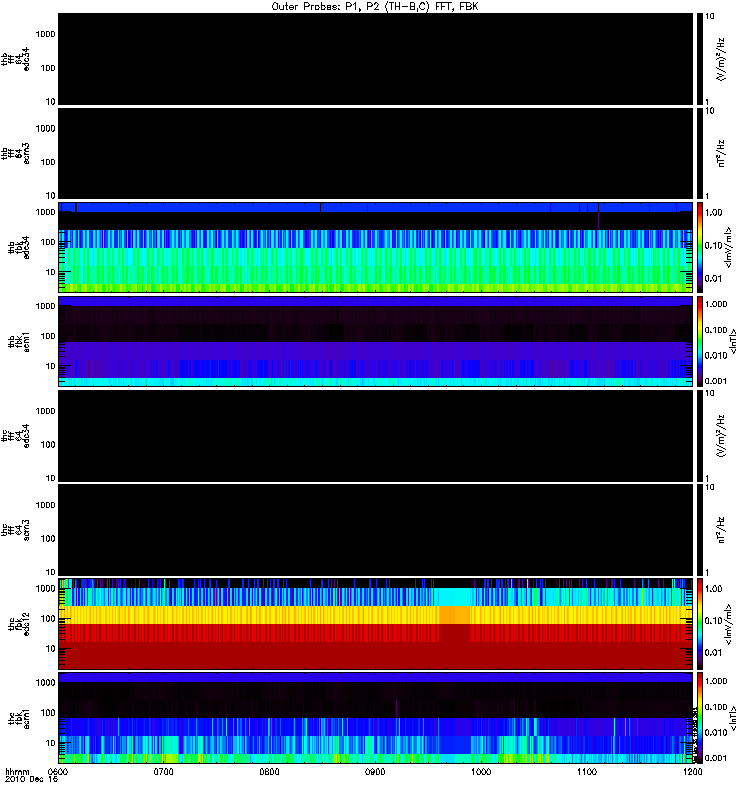Viewport: 750px width, 800px height.
Task: Click the (V/m)²/Hz unit label of thb fff edc34
Action: (x=721, y=59)
